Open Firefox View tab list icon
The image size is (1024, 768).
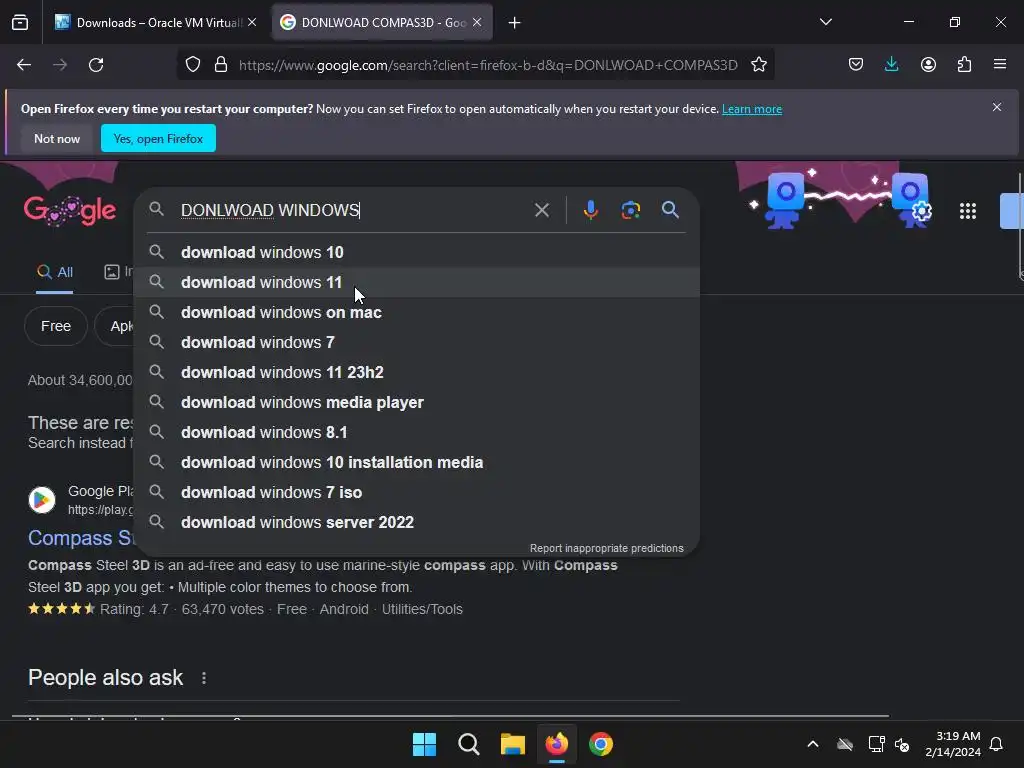20,22
